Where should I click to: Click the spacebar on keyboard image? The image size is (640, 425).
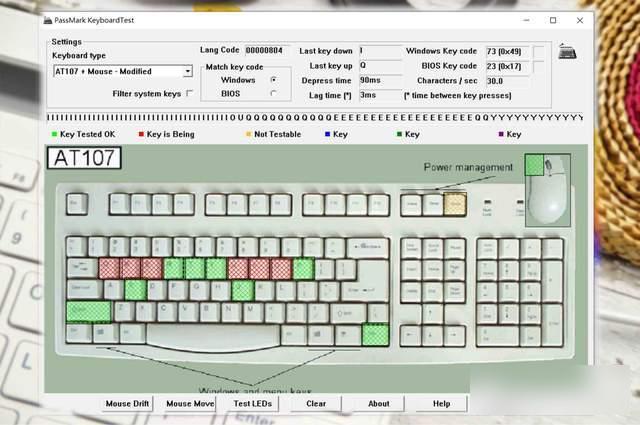[213, 336]
